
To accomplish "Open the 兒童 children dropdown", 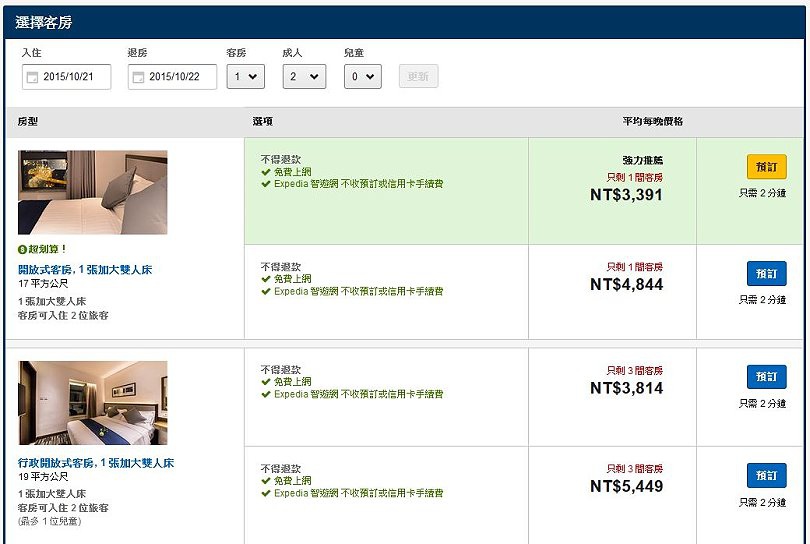I will [363, 76].
